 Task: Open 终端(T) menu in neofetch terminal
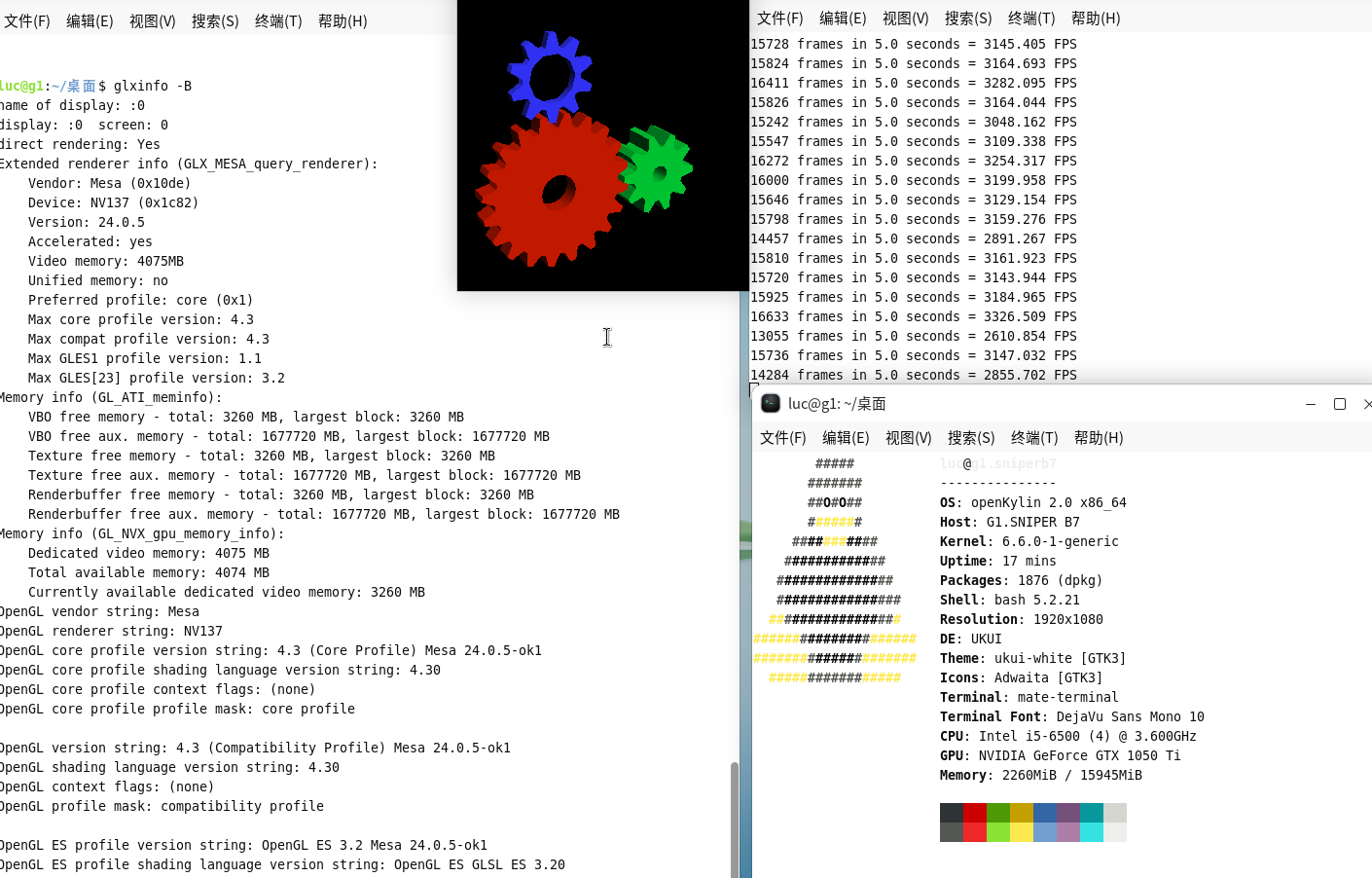click(x=1034, y=437)
